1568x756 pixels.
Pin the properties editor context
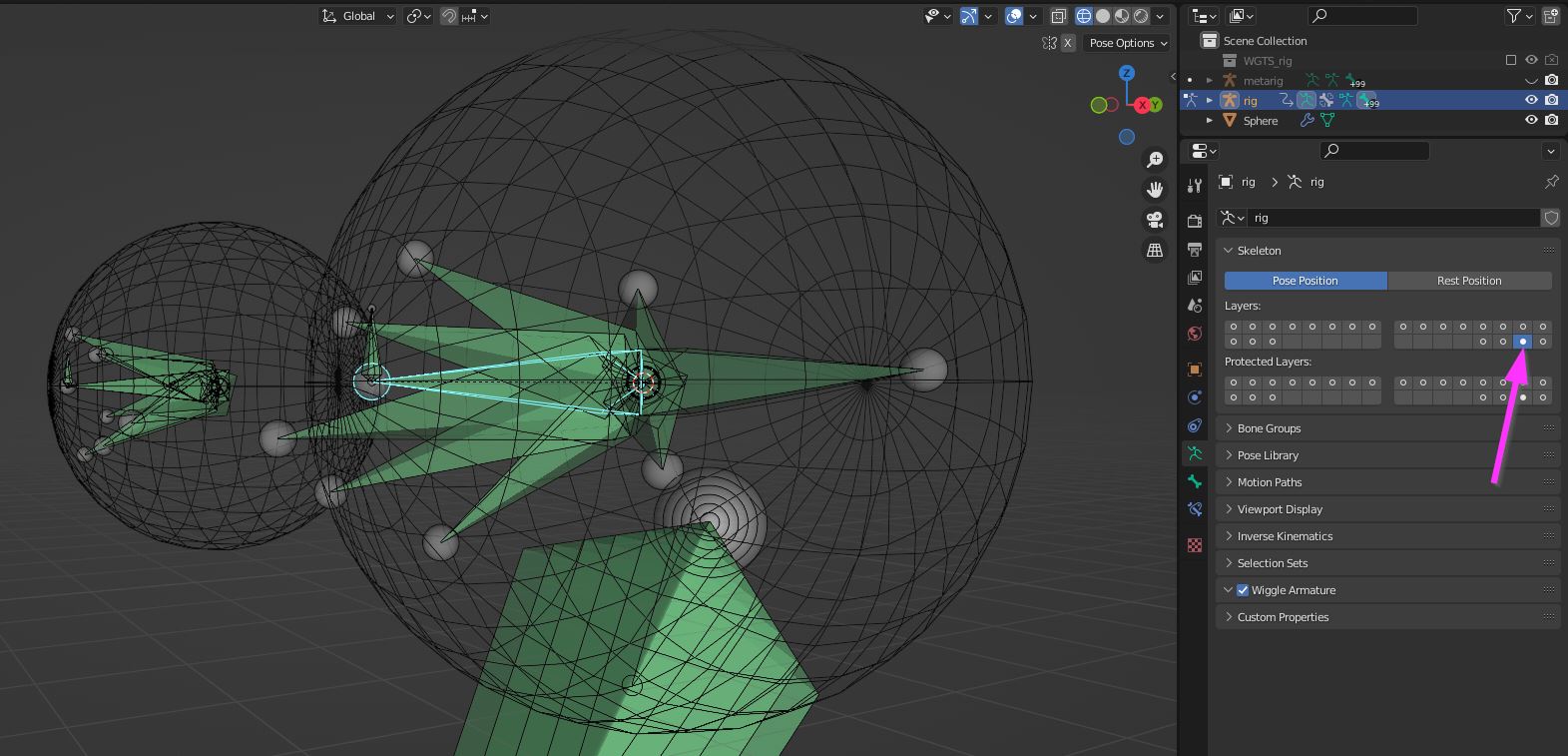coord(1551,182)
